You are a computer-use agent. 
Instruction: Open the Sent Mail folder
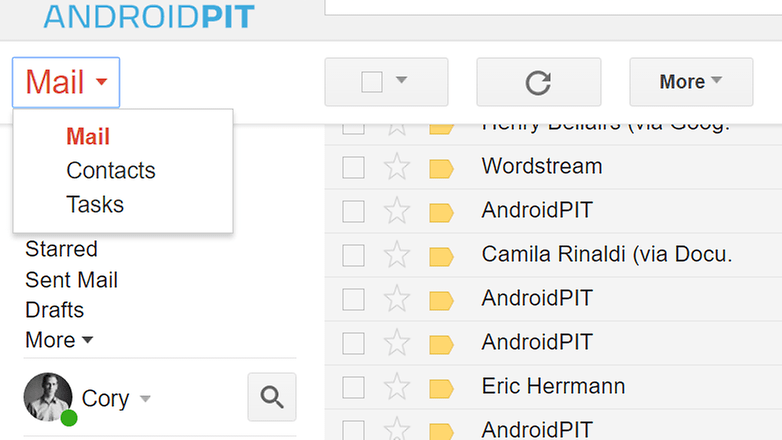[71, 280]
